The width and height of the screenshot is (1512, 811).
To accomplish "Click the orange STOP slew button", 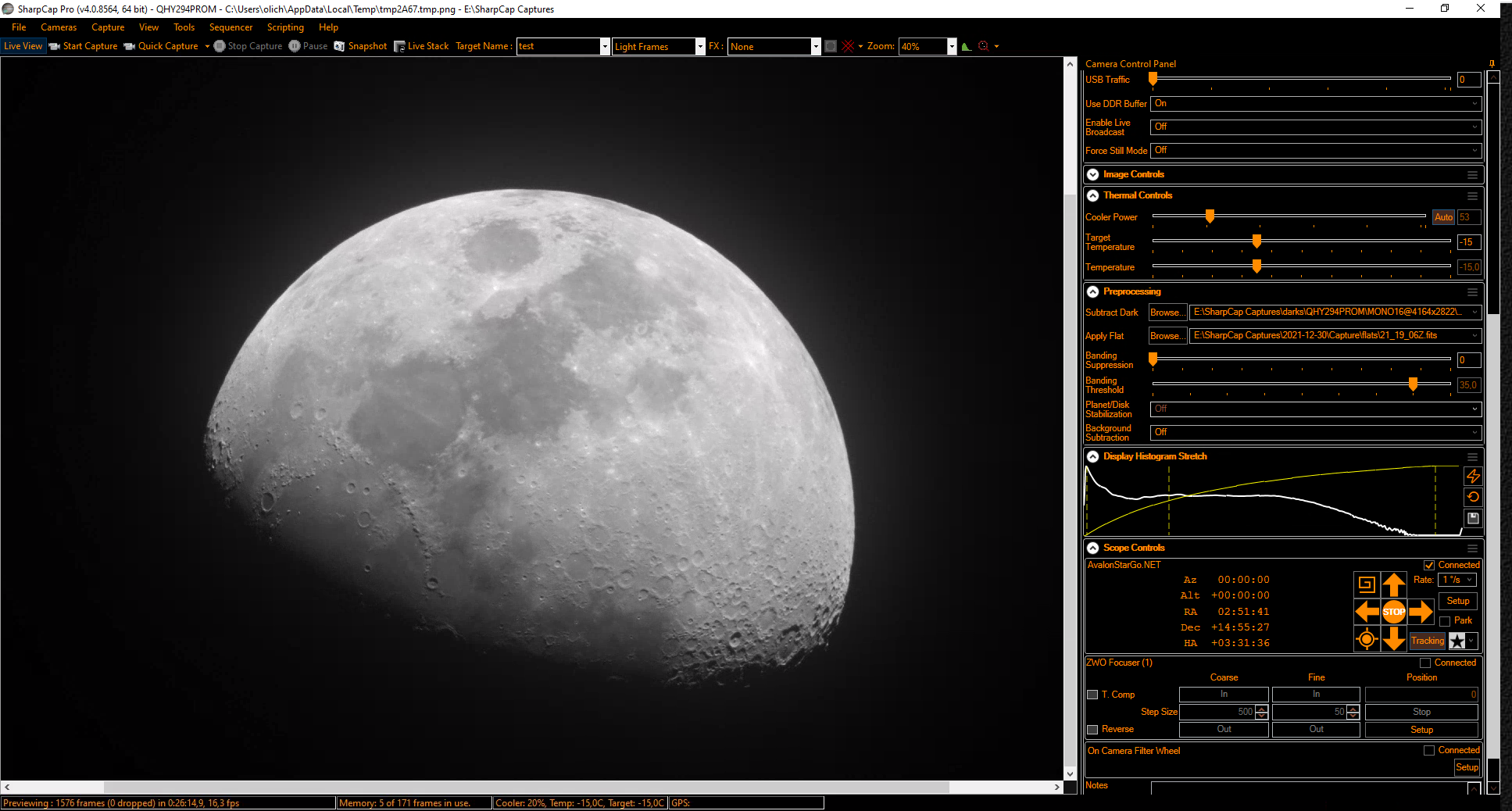I will 1393,612.
